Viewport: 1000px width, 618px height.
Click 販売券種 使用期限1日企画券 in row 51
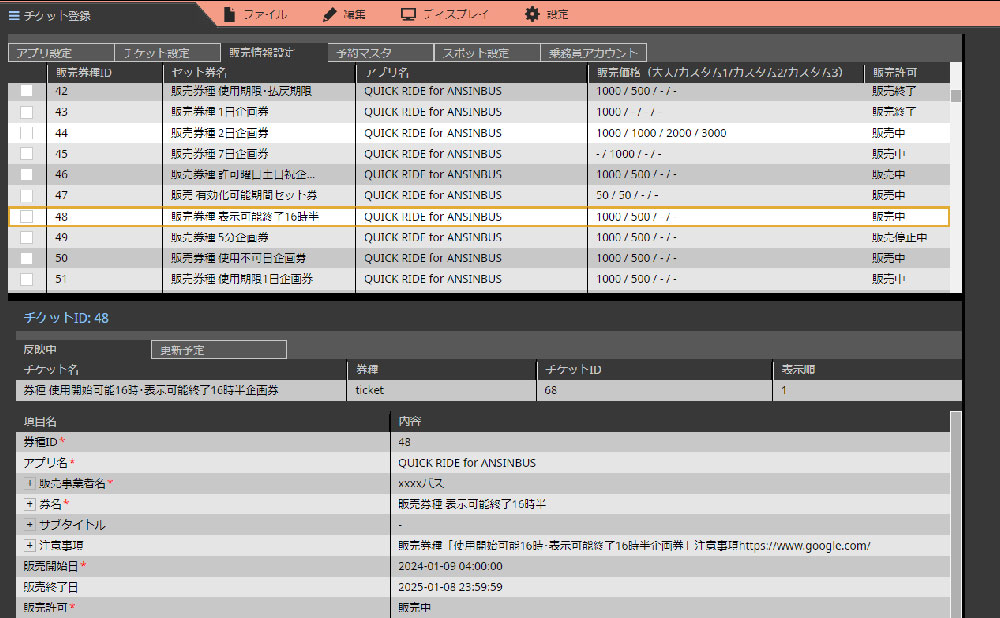[x=242, y=279]
